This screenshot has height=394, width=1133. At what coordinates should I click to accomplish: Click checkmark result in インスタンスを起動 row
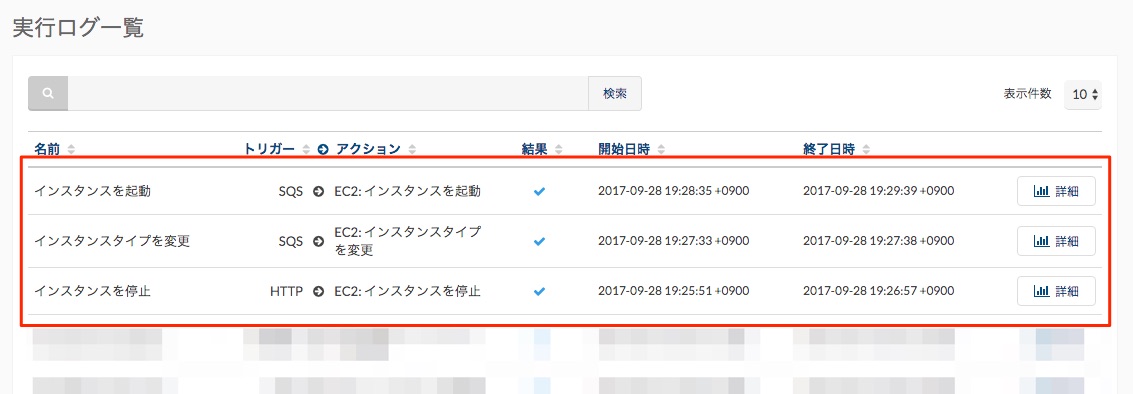tap(539, 192)
